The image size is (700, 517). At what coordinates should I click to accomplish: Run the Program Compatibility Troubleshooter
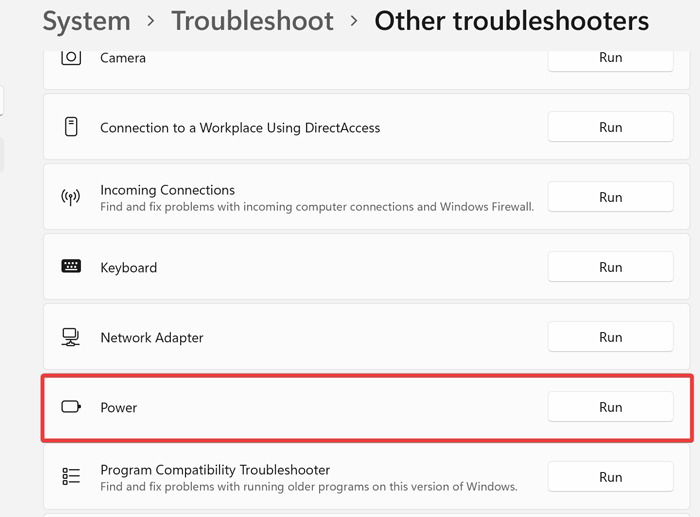(x=610, y=477)
